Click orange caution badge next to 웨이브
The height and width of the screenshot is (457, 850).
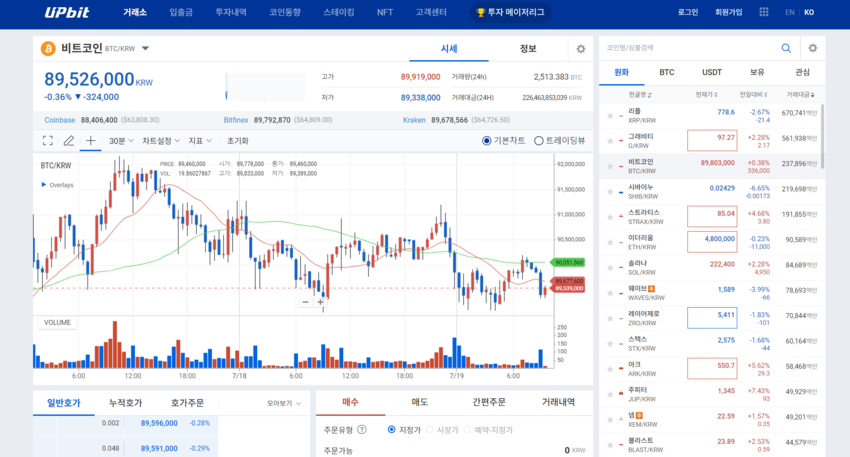pos(652,288)
